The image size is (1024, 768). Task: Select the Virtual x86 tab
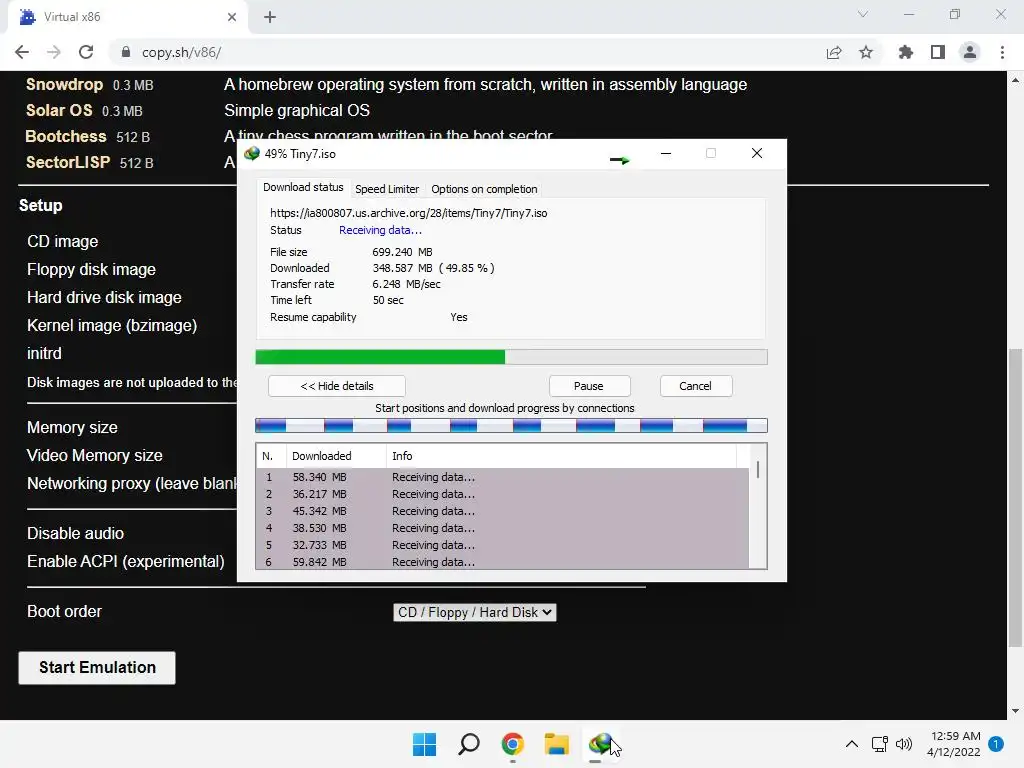point(127,17)
